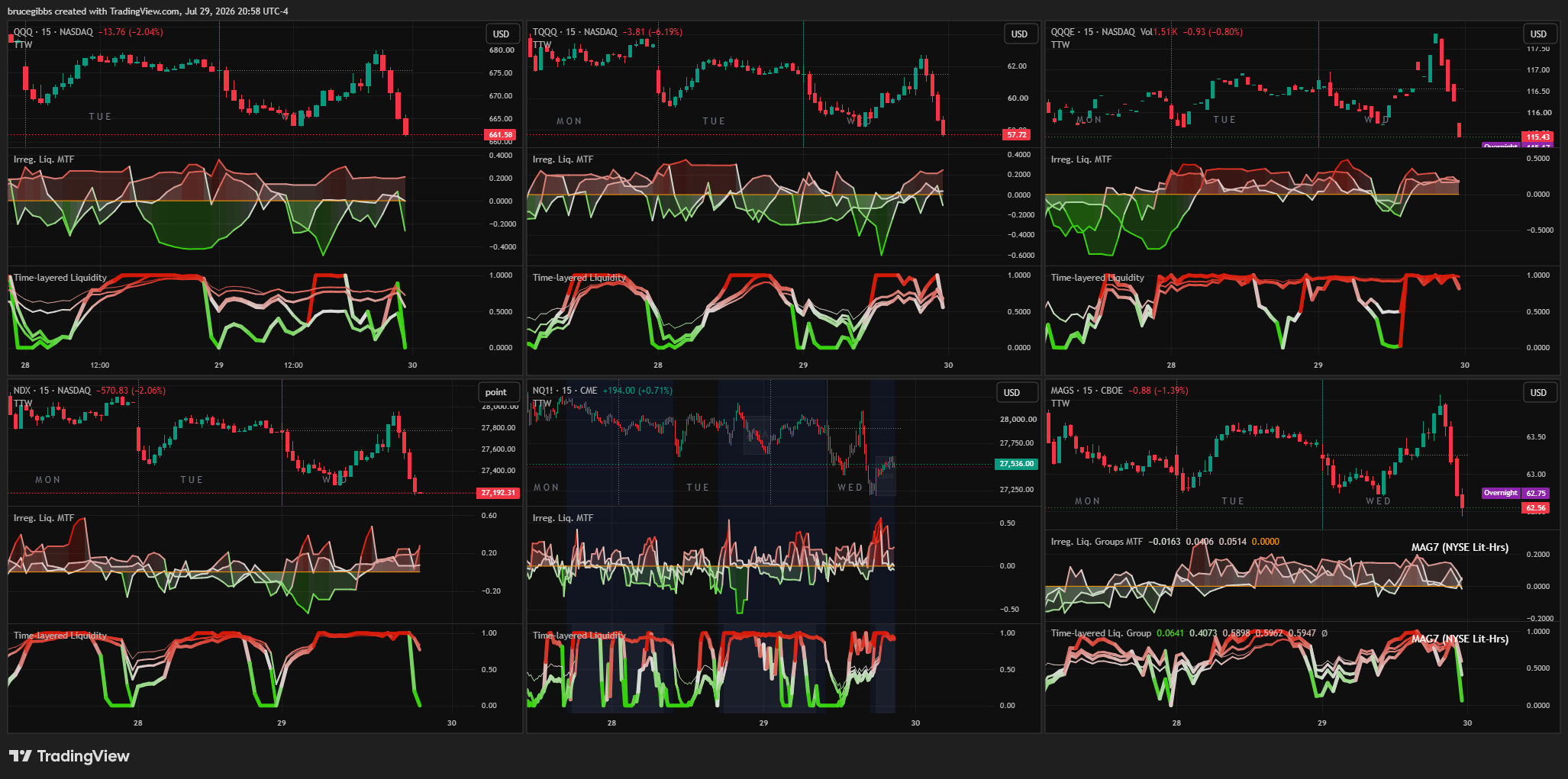Select the TTW indicator label on the QQQ chart
This screenshot has width=1568, height=779.
[x=23, y=45]
